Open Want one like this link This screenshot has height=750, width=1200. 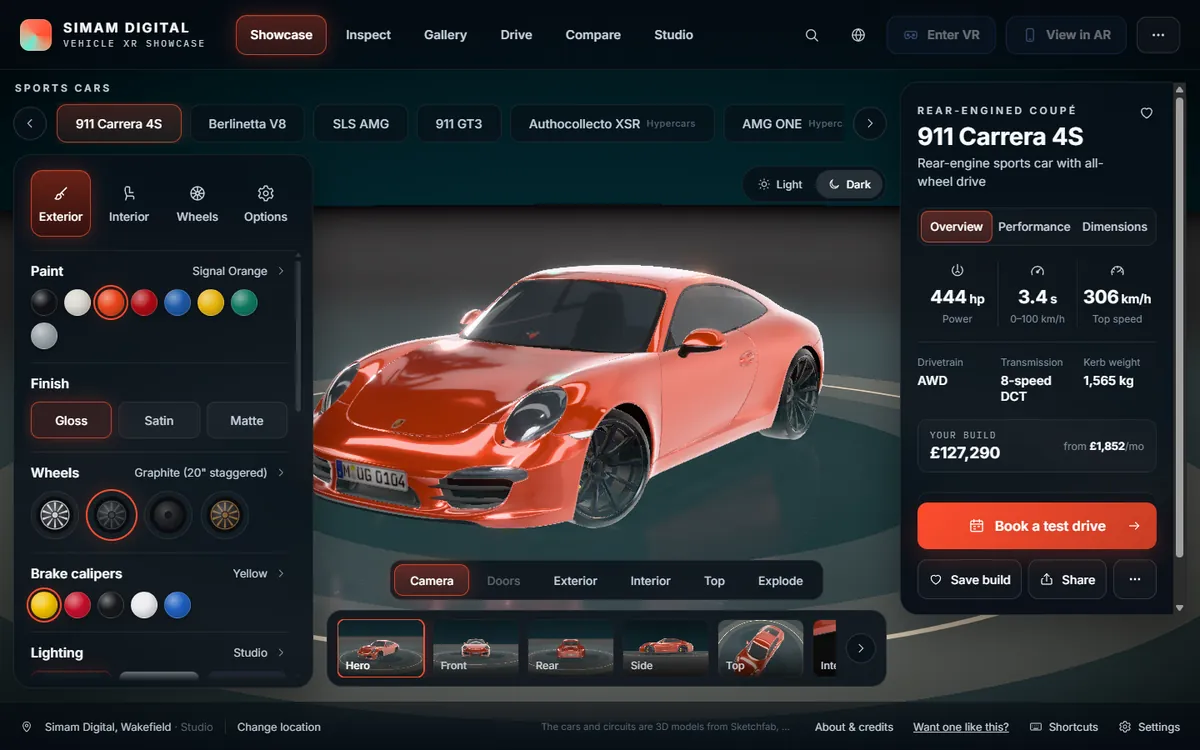click(x=961, y=727)
